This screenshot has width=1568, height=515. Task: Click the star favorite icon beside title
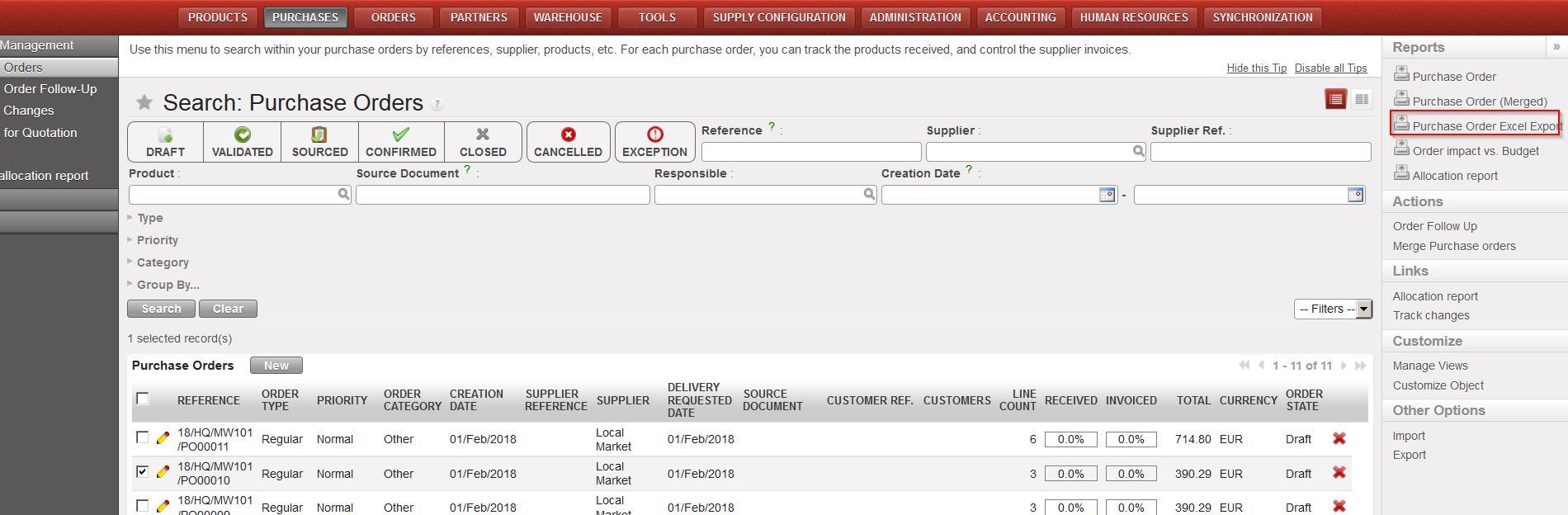(x=144, y=102)
